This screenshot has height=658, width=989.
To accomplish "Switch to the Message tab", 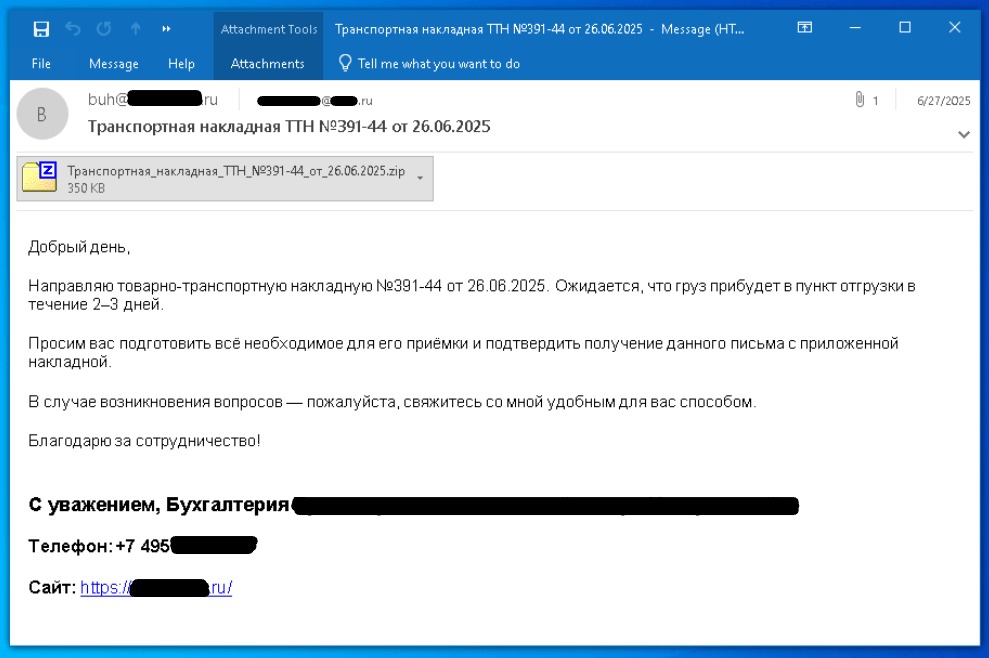I will 113,63.
